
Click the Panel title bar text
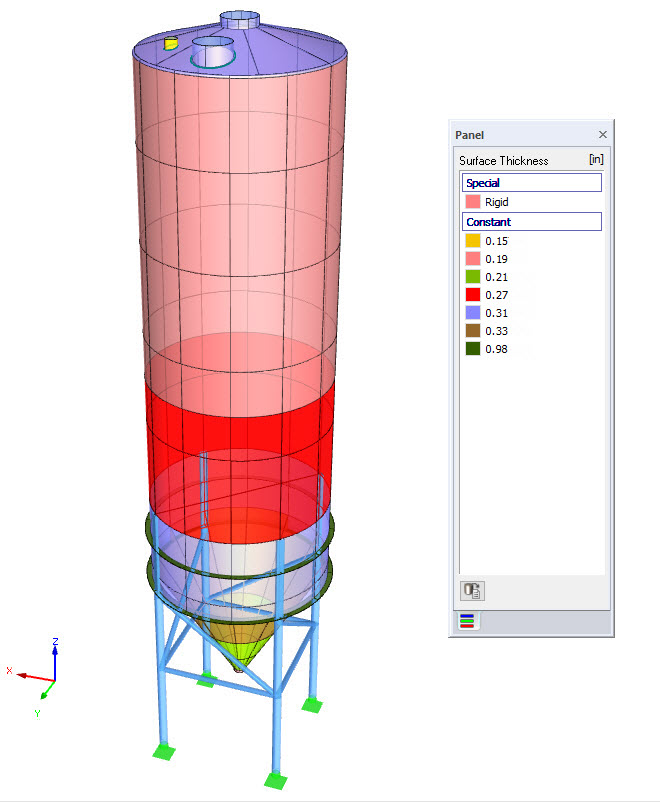point(469,135)
